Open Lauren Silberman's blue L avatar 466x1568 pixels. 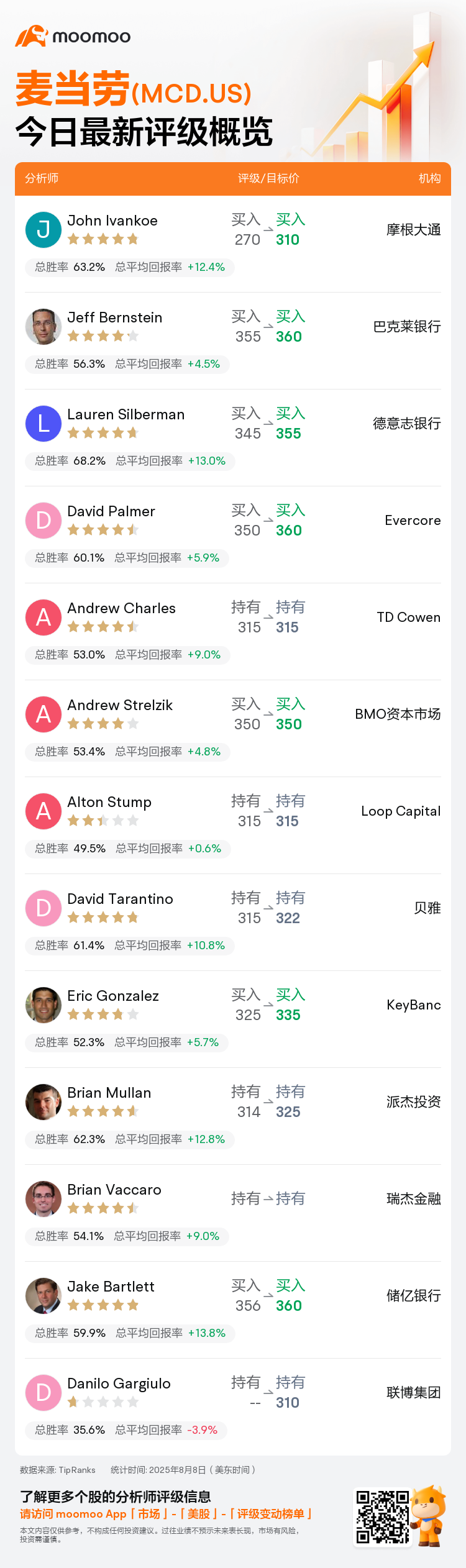pos(43,424)
